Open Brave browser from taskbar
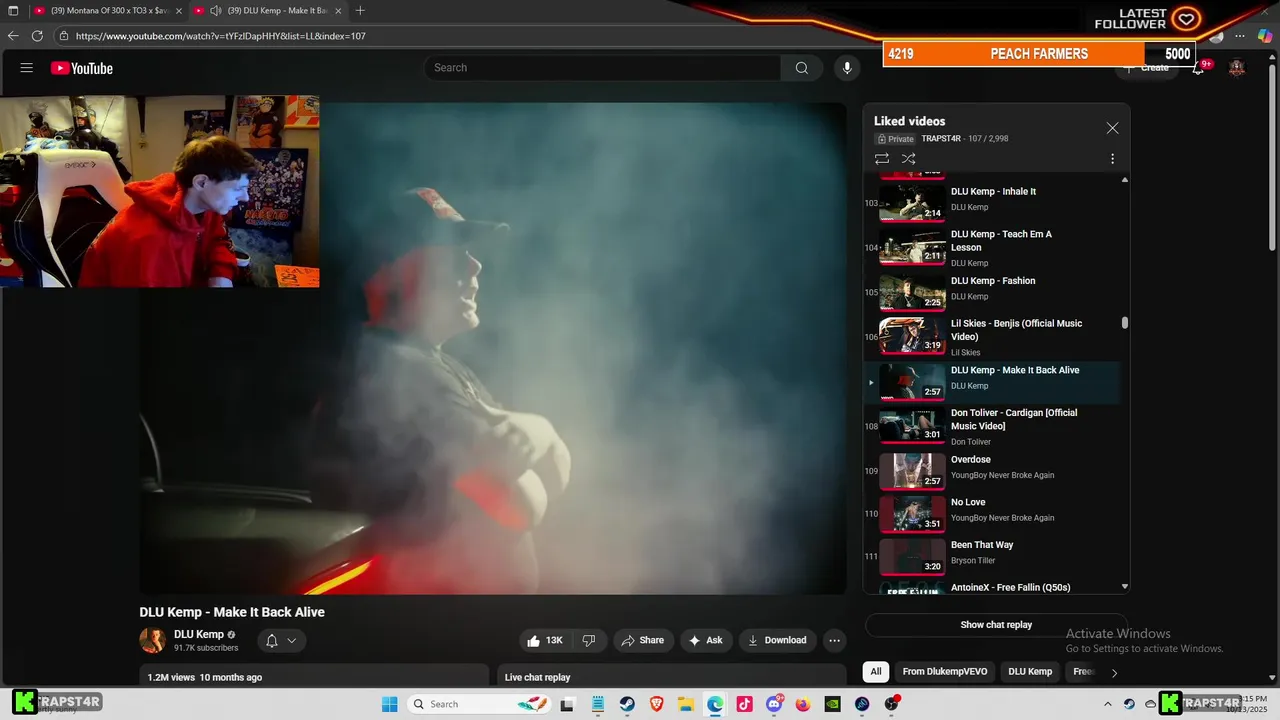This screenshot has height=720, width=1280. pos(657,704)
